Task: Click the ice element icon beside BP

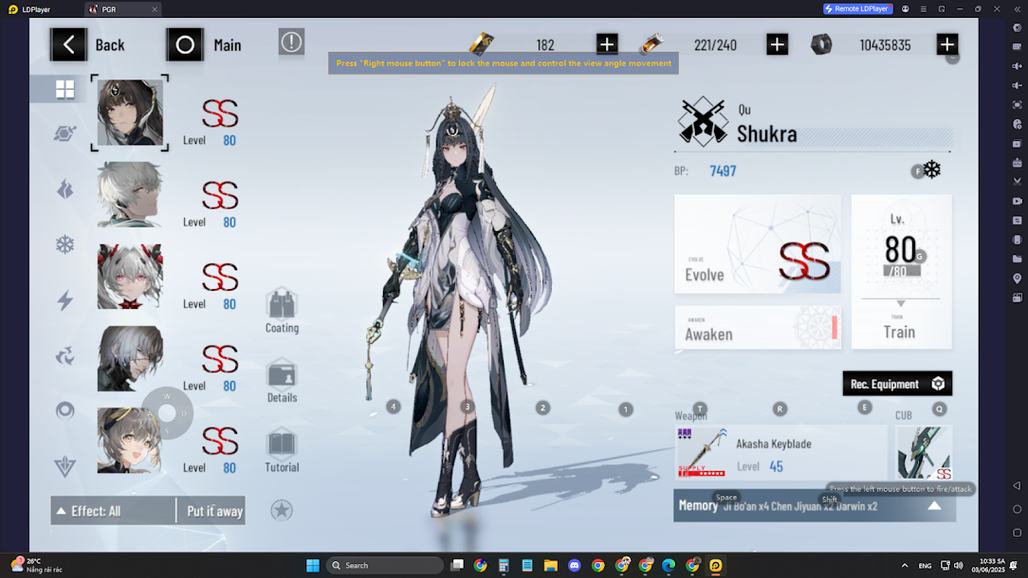Action: 932,170
